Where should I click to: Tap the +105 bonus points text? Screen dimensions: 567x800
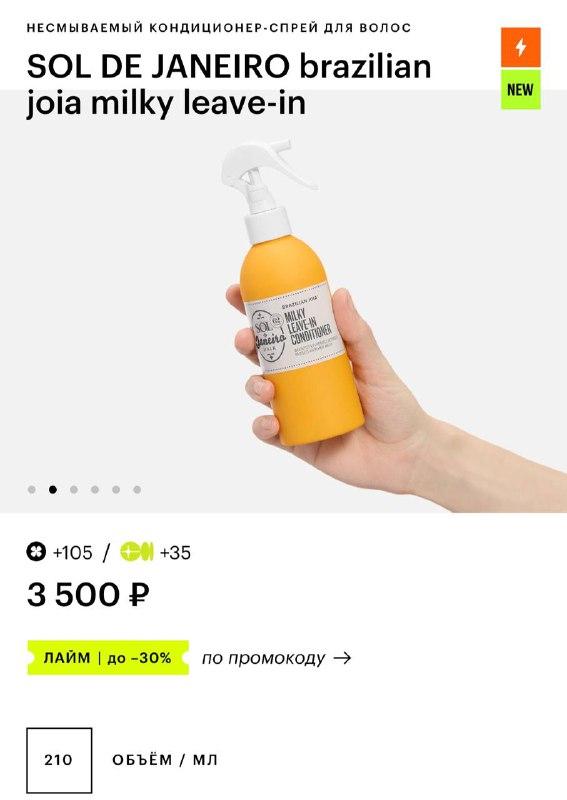73,553
